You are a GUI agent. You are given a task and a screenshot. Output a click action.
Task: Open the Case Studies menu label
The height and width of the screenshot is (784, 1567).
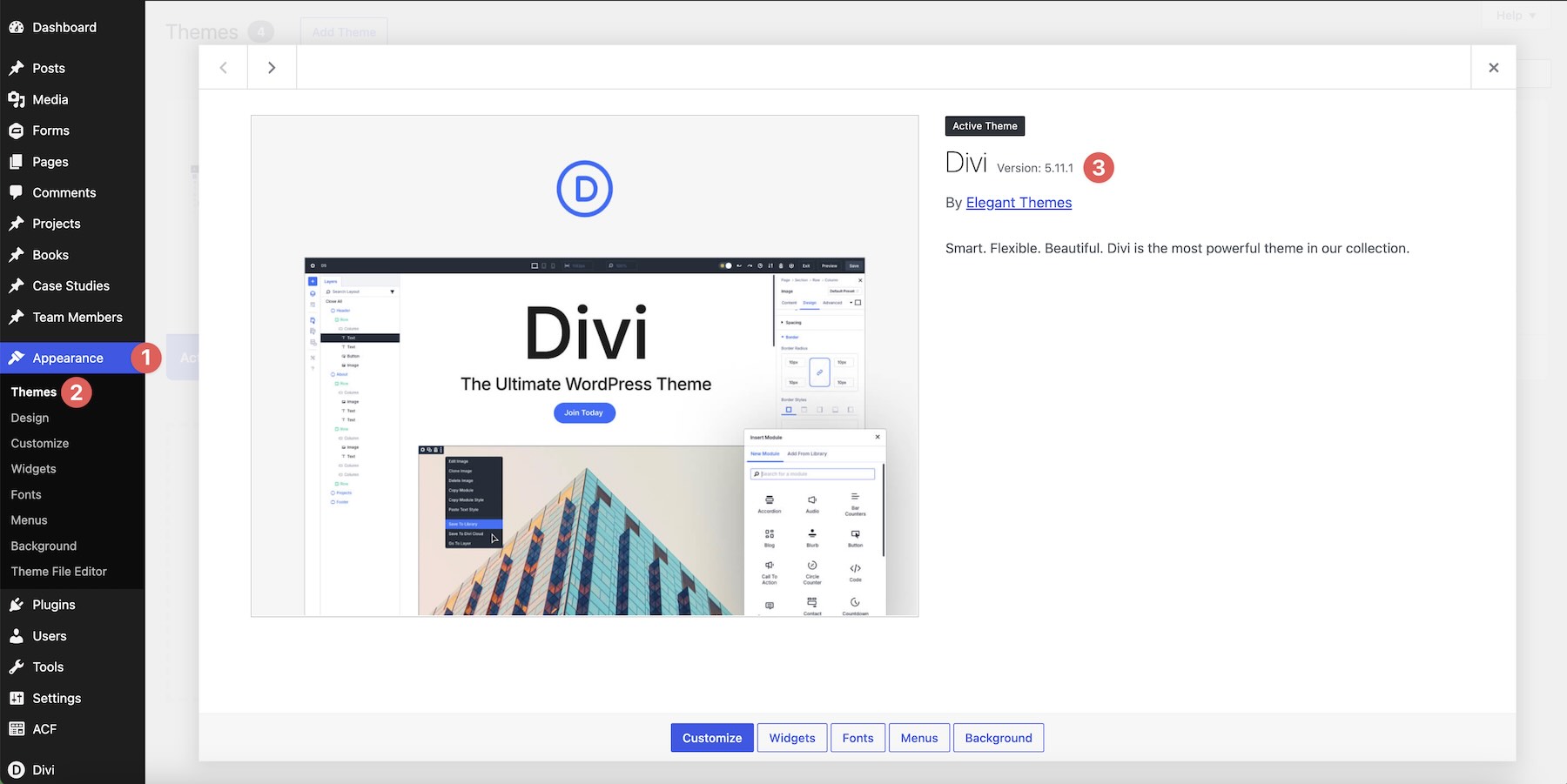[71, 285]
